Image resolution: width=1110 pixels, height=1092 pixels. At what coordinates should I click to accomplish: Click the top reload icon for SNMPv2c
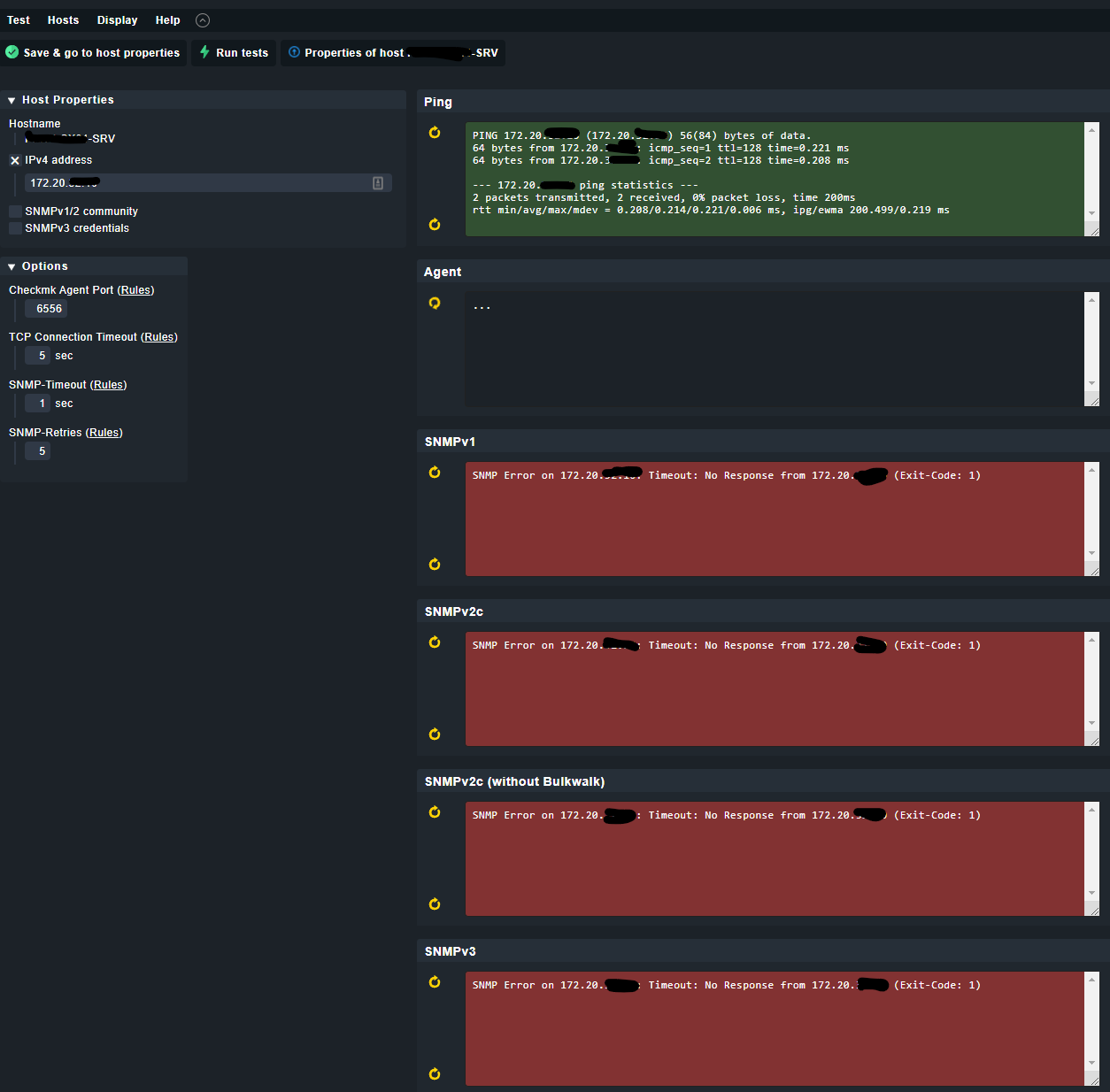435,642
